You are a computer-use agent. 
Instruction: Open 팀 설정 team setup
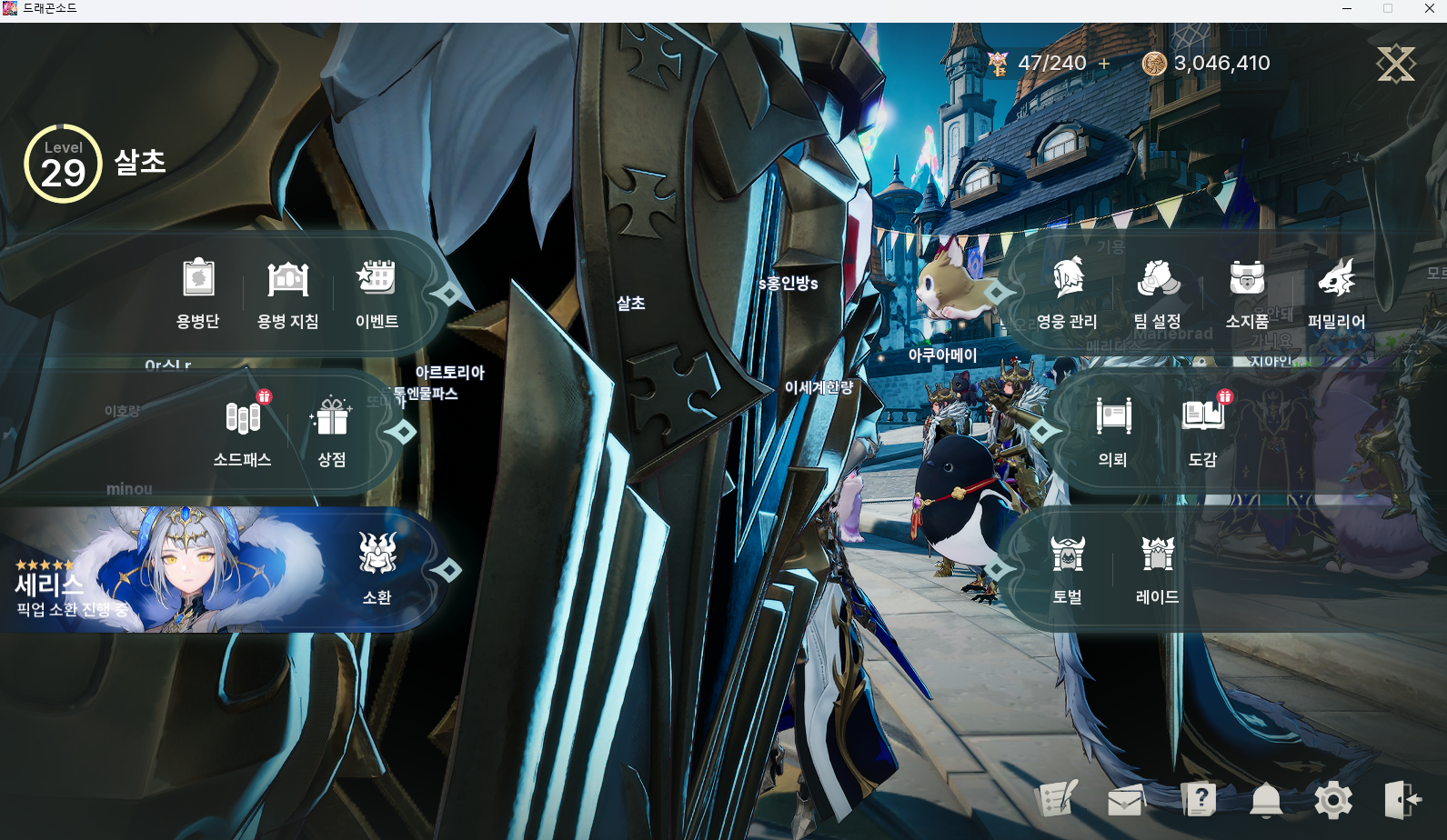(1157, 280)
